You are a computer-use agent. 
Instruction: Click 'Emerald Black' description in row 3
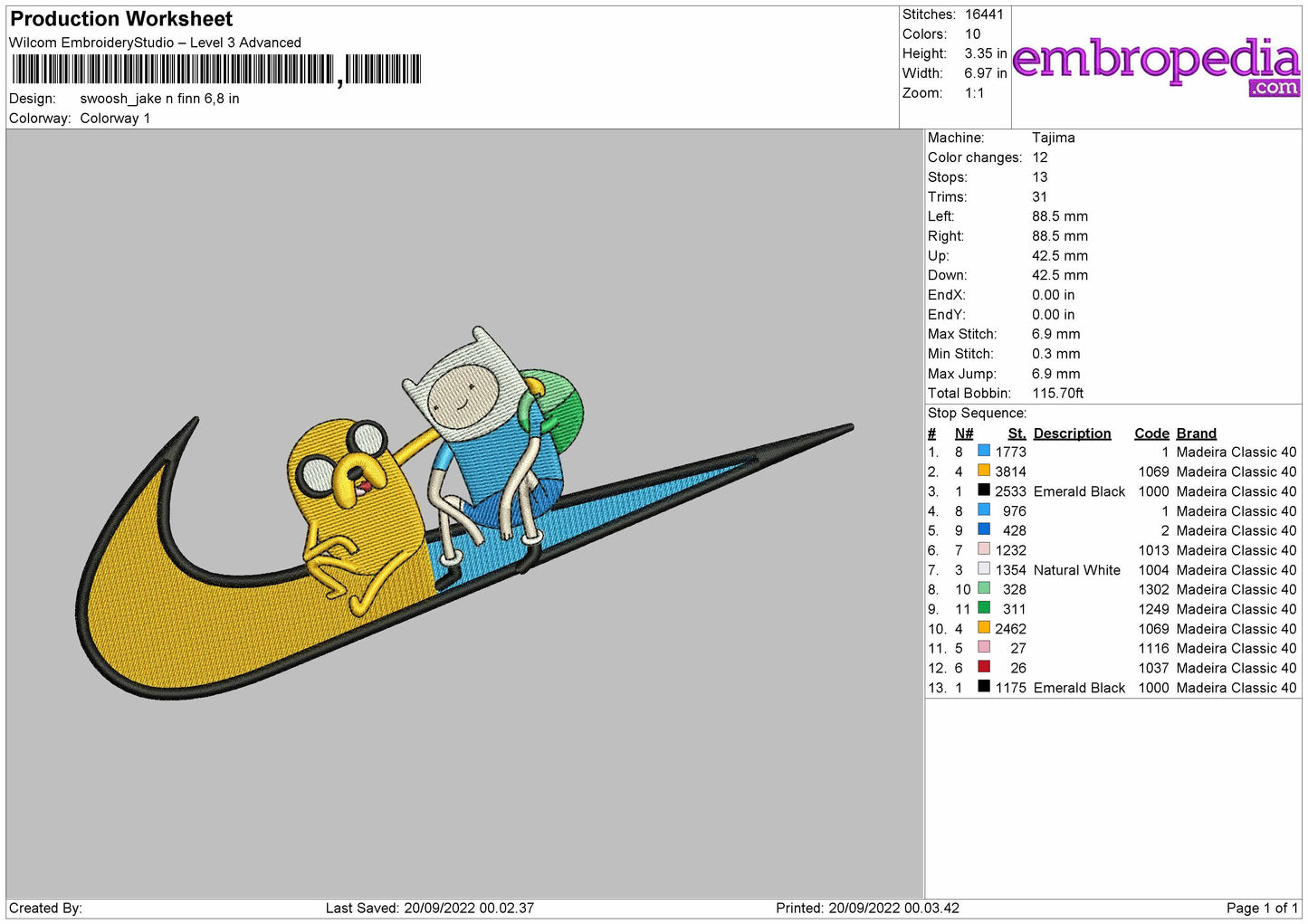[x=1080, y=491]
